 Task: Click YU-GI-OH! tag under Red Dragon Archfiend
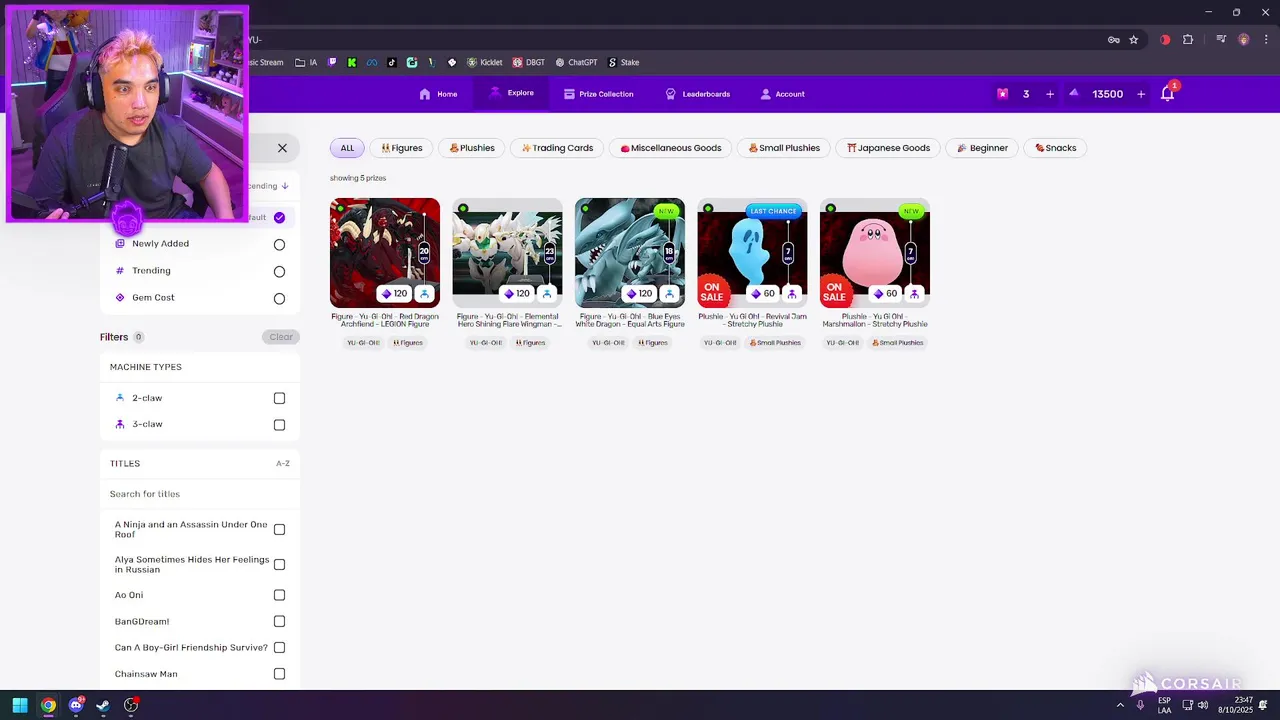363,343
